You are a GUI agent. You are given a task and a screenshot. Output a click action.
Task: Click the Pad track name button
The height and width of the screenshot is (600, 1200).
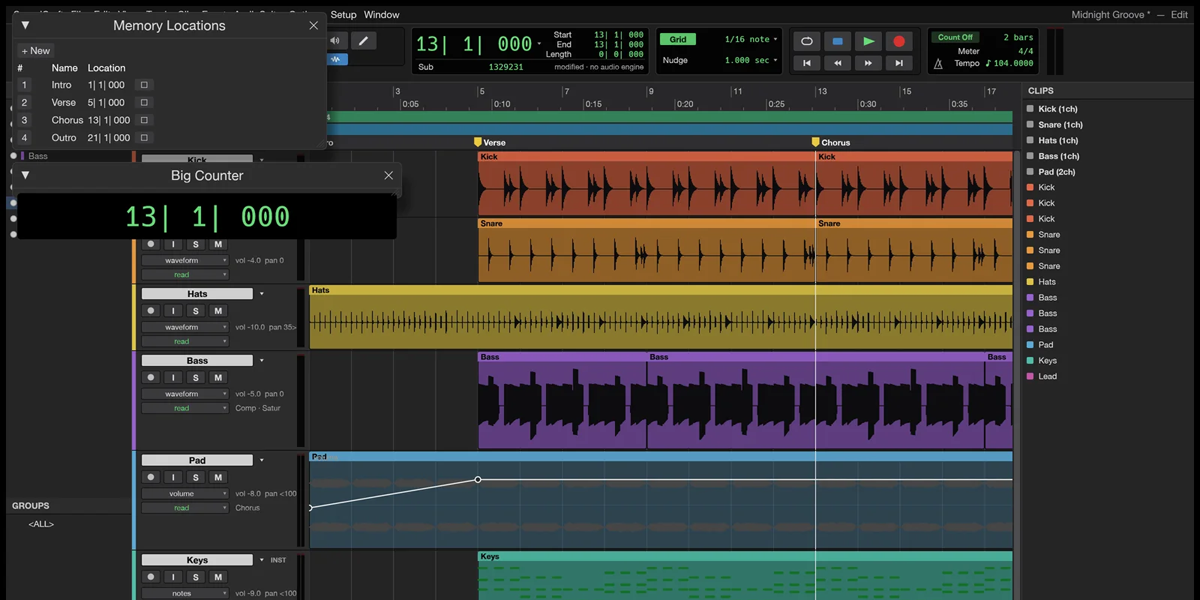coord(197,461)
